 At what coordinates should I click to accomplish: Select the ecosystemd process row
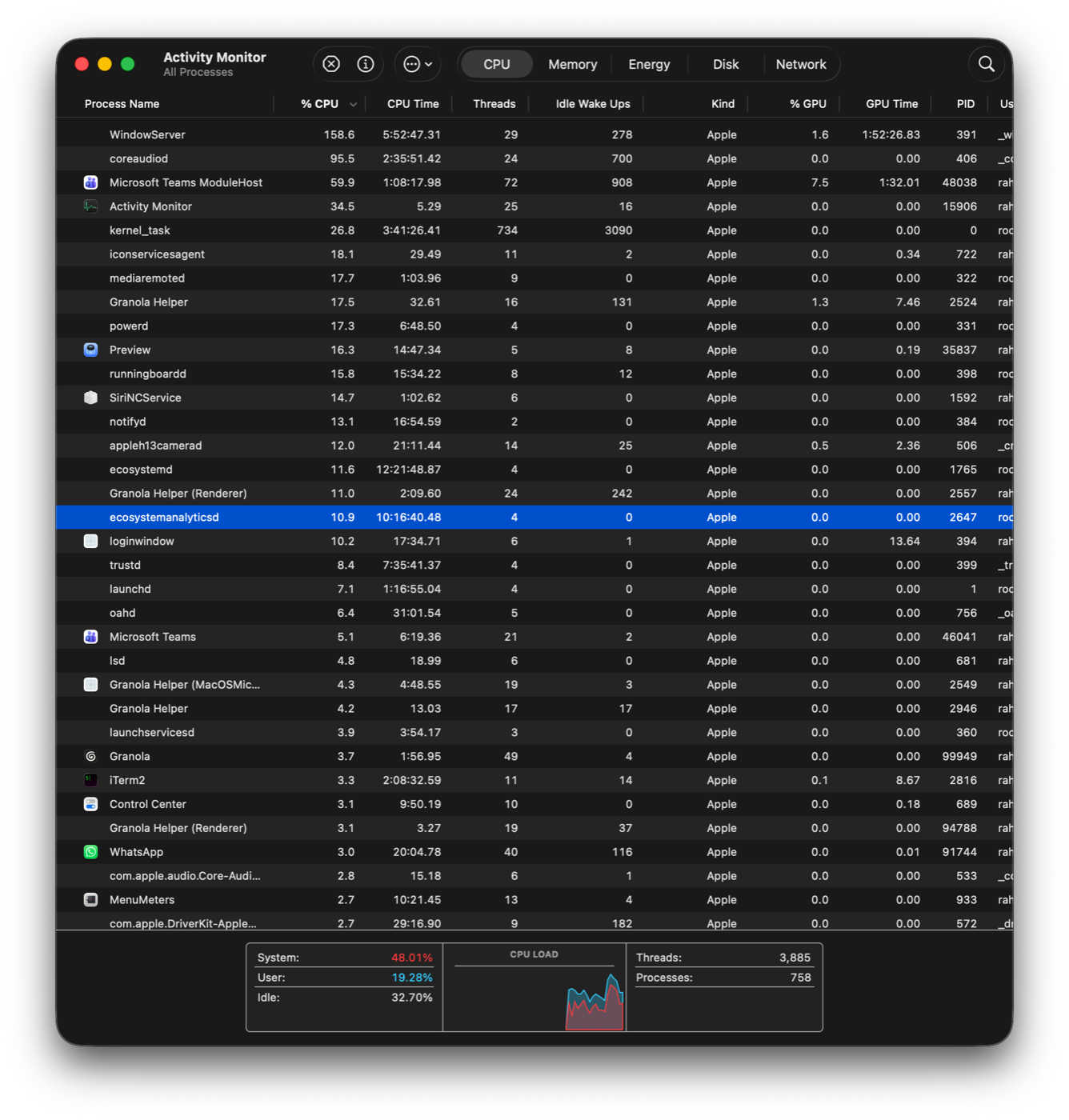pos(534,470)
